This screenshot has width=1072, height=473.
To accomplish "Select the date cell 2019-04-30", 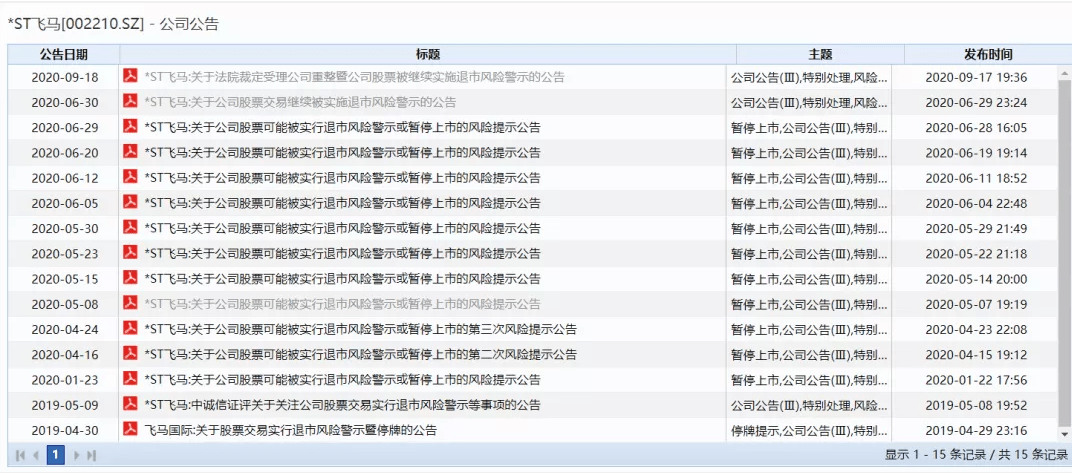I will [x=65, y=431].
